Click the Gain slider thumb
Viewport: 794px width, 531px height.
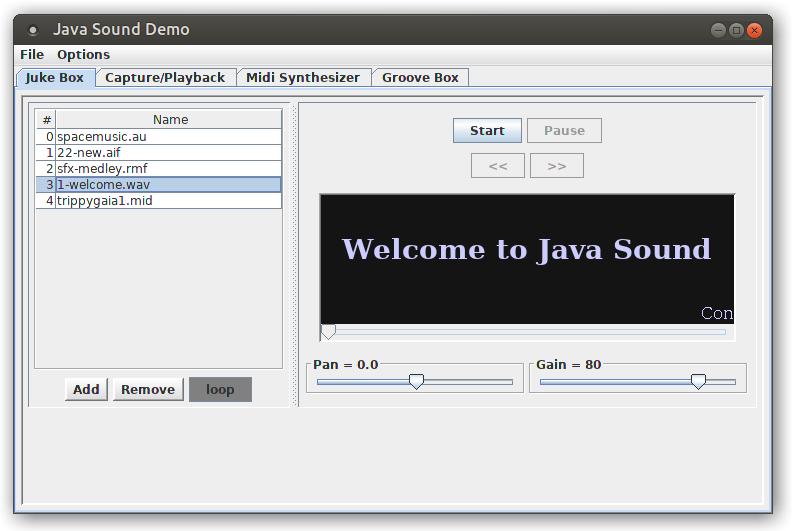(698, 381)
